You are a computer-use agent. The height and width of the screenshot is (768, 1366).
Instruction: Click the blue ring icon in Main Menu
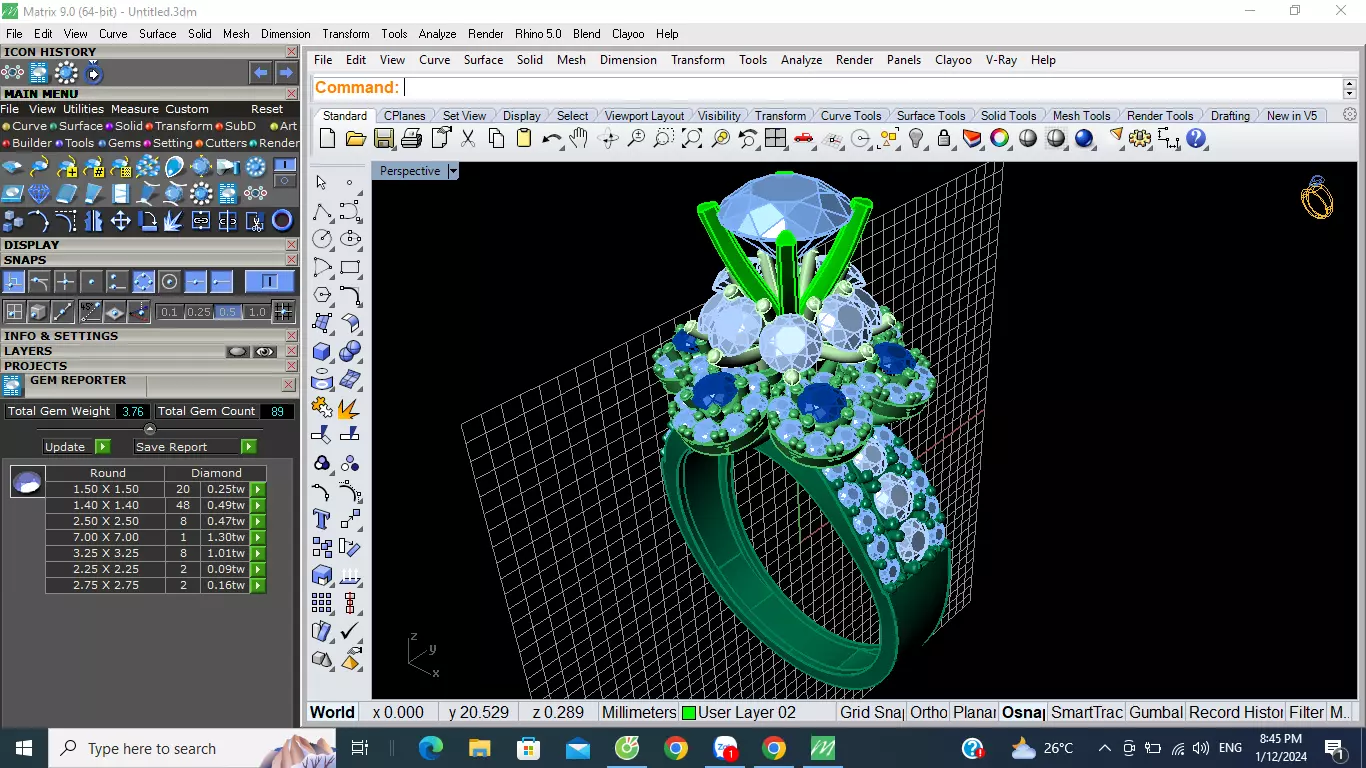282,220
